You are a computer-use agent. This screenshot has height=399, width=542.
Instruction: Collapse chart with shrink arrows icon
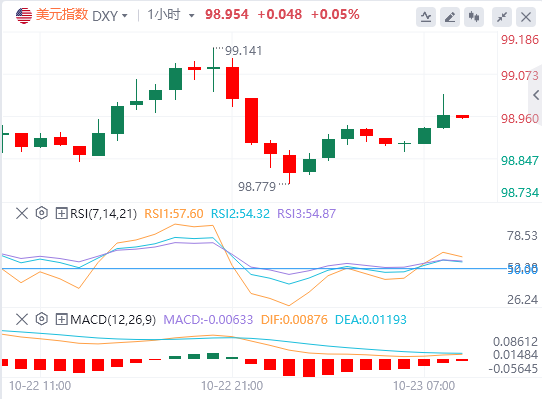(502, 17)
